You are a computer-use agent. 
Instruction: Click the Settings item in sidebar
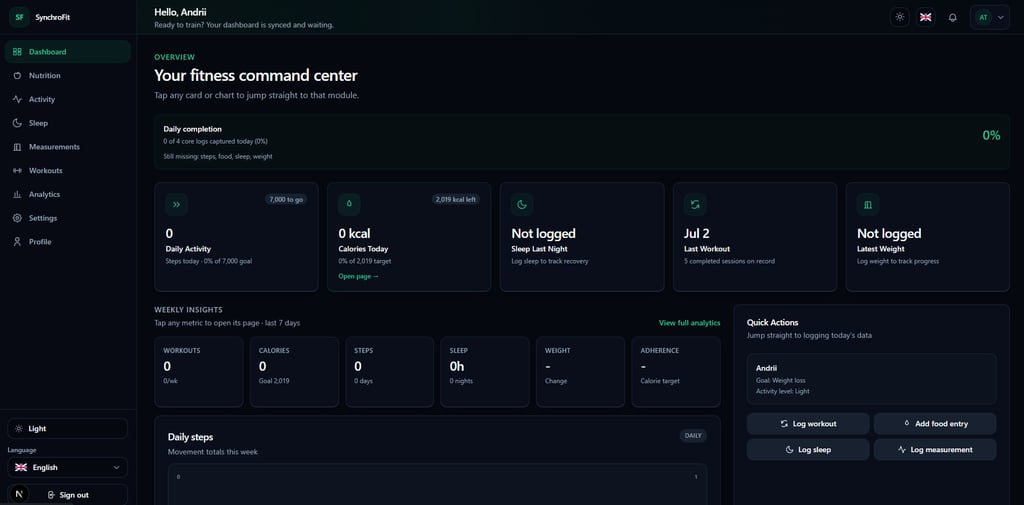point(67,218)
